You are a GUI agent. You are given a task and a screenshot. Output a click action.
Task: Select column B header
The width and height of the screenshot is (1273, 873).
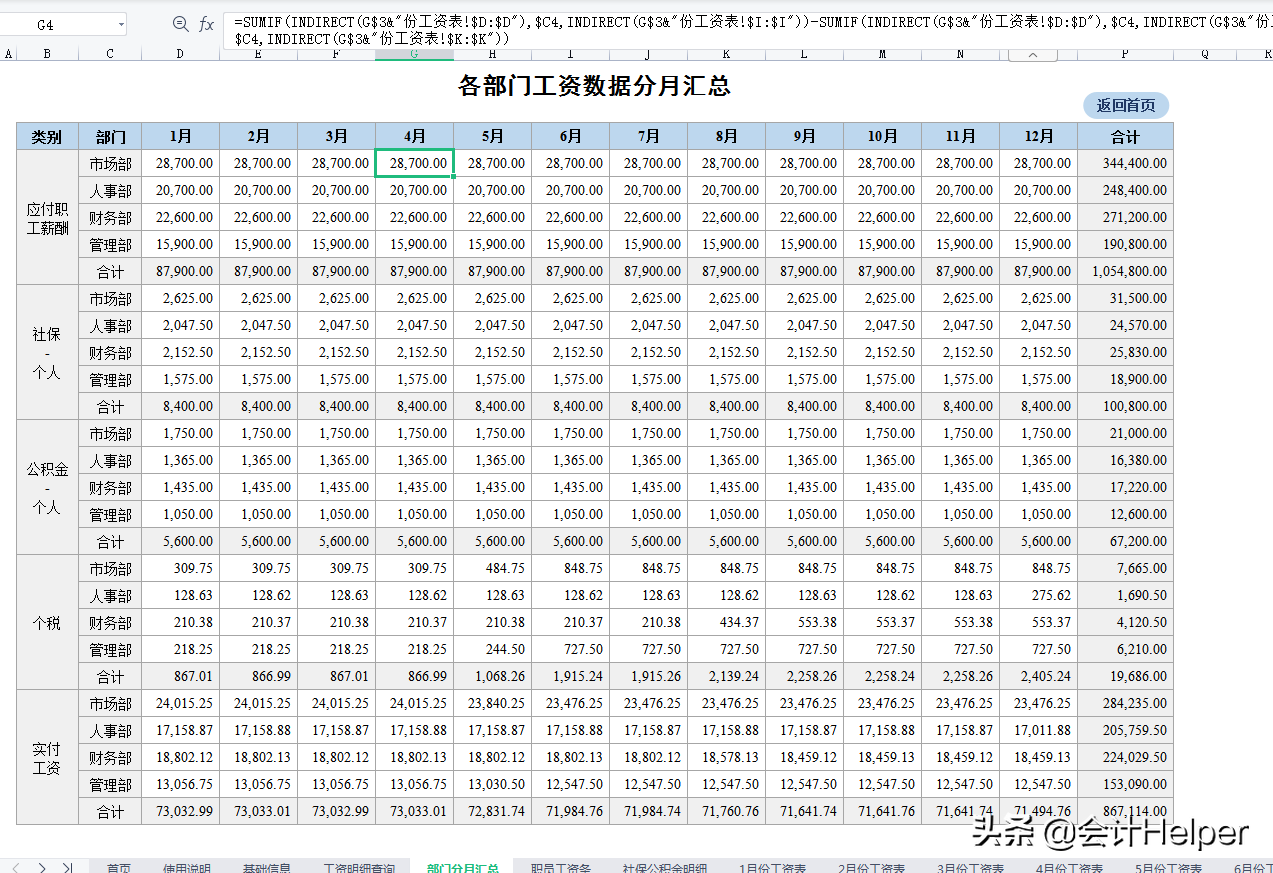(47, 55)
